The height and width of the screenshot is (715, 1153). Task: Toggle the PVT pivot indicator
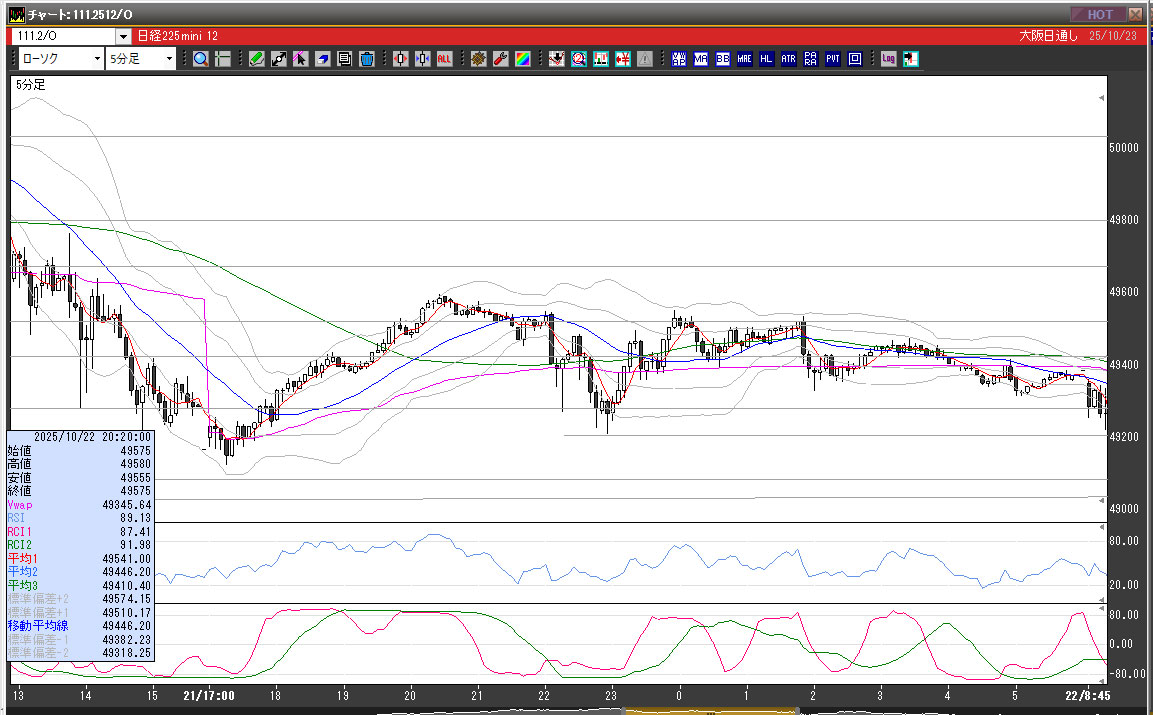tap(833, 59)
